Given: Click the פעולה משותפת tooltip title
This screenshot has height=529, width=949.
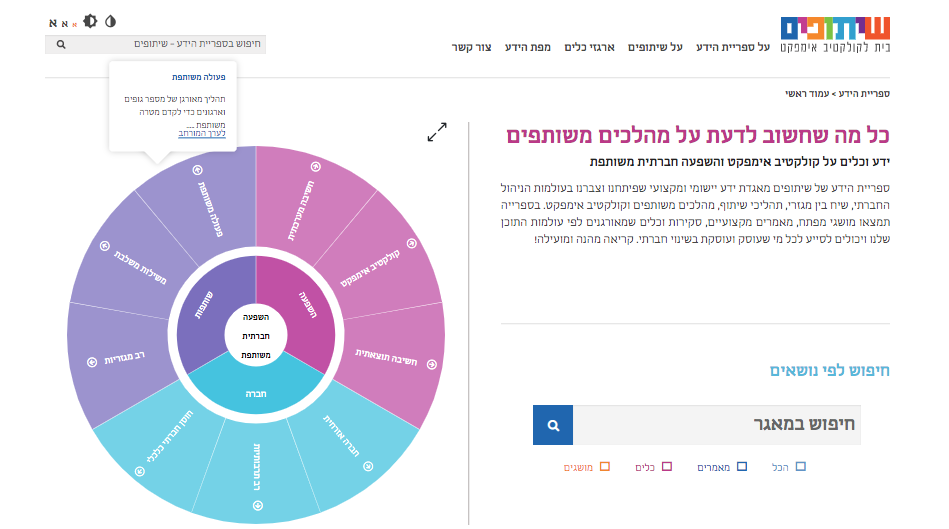Looking at the screenshot, I should pyautogui.click(x=199, y=77).
